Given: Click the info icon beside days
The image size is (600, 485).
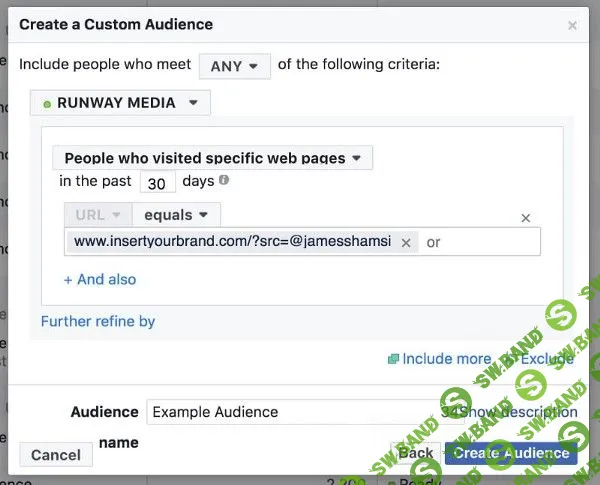Looking at the screenshot, I should pos(224,181).
